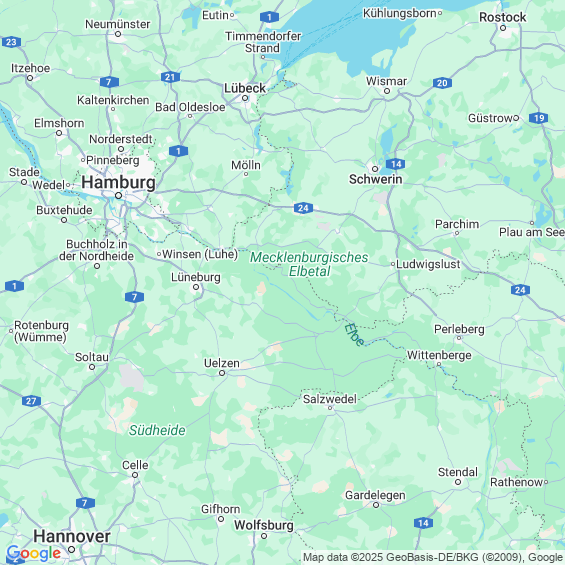565x565 pixels.
Task: Click the Südheide nature park label
Action: (157, 430)
